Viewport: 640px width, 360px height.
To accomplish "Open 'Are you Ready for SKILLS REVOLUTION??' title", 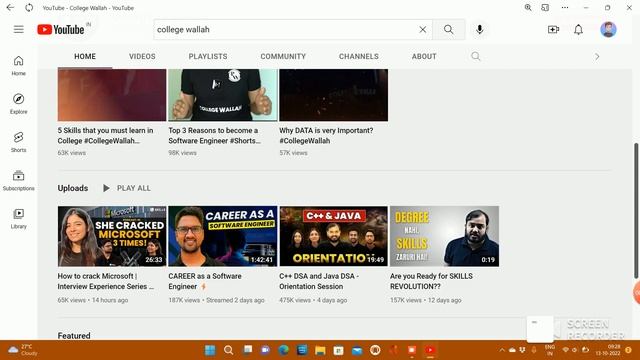I will click(431, 281).
